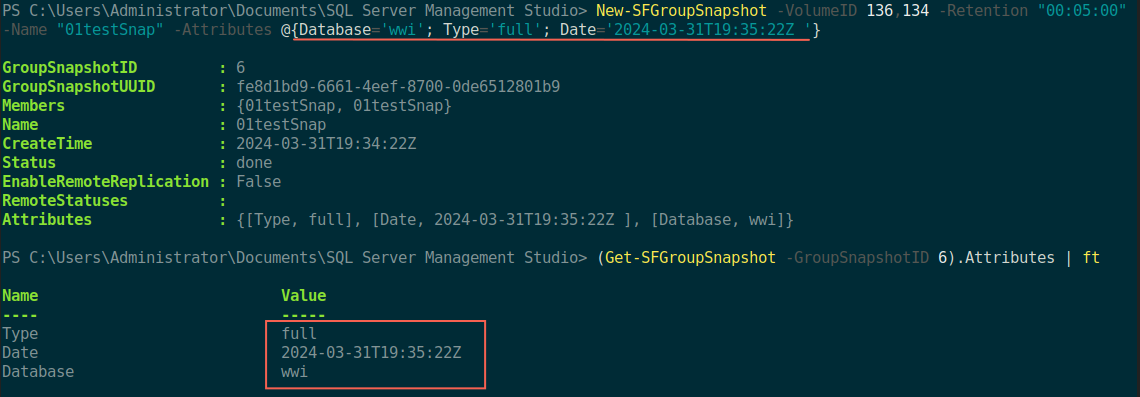Viewport: 1140px width, 397px height.
Task: Click the Status value done
Action: coord(254,163)
